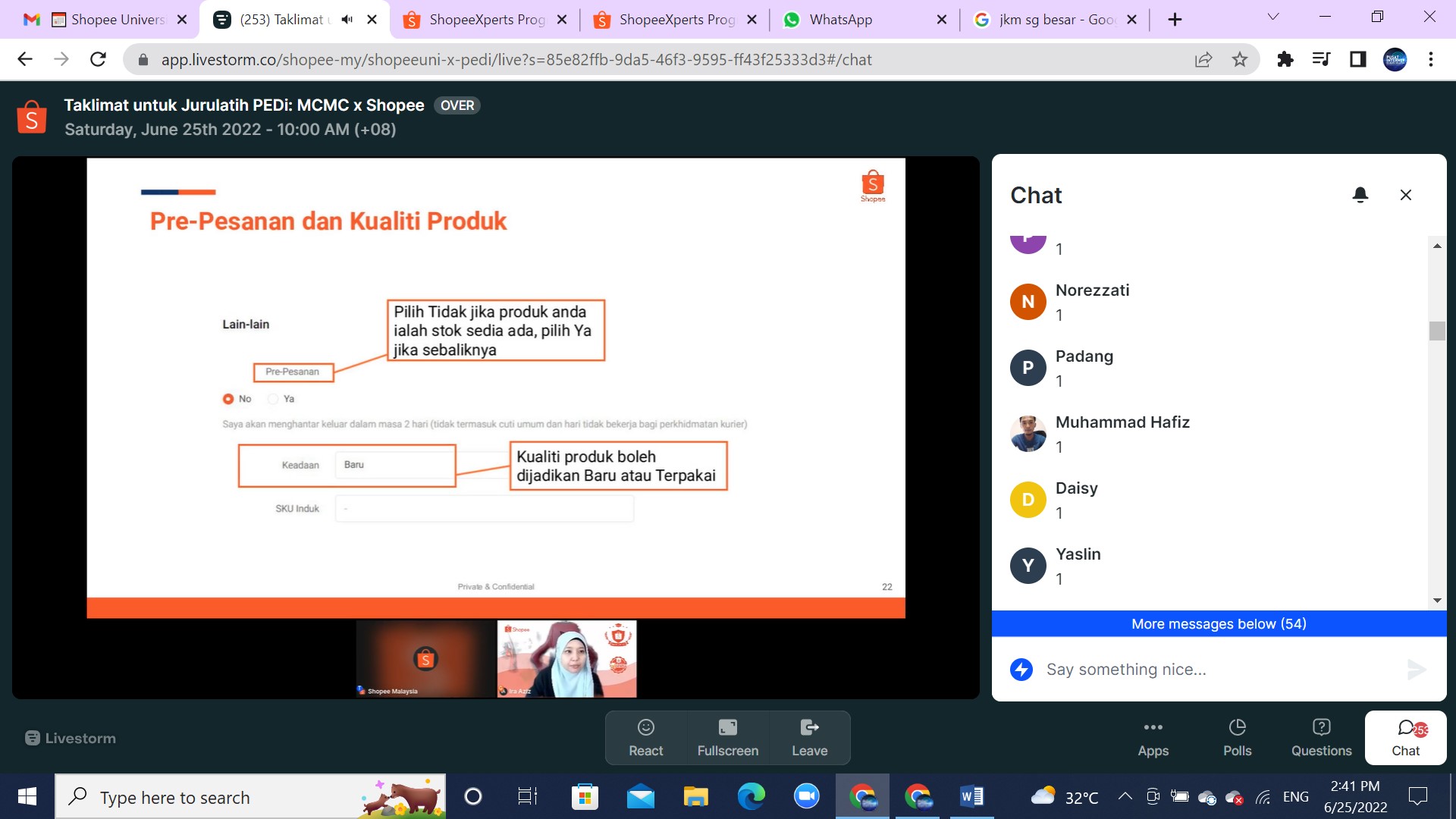Launch Microsoft Store from taskbar
Viewport: 1456px width, 819px height.
coord(585,796)
